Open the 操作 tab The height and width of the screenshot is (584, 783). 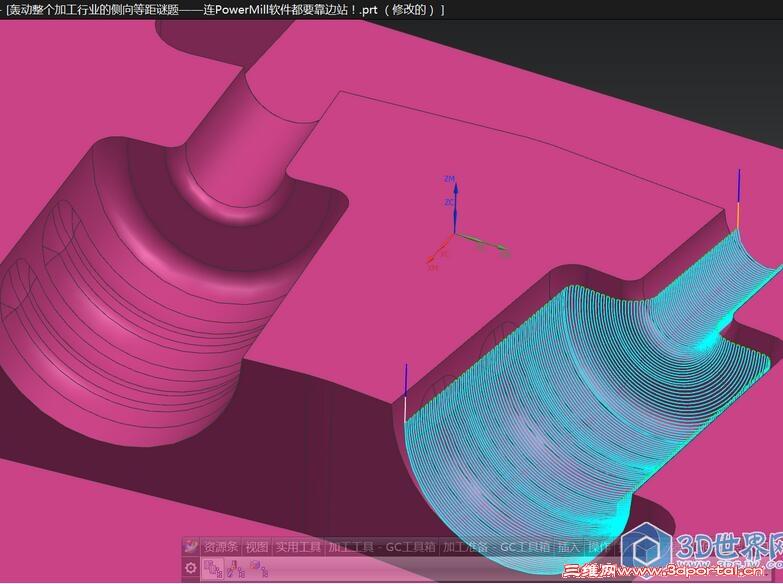(598, 547)
